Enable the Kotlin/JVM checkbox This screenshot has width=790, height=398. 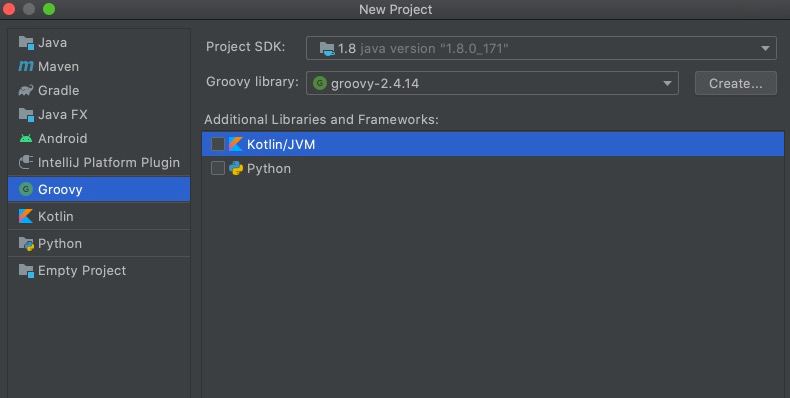click(x=218, y=144)
